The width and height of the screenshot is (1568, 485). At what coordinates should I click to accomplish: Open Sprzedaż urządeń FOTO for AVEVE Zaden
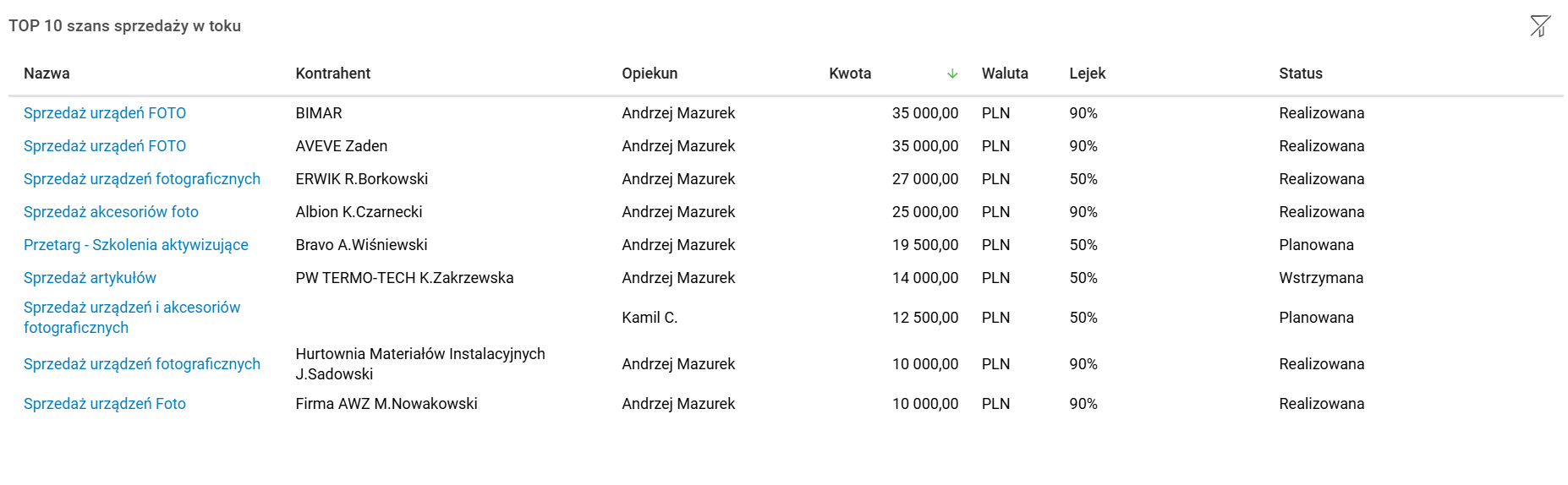(105, 146)
